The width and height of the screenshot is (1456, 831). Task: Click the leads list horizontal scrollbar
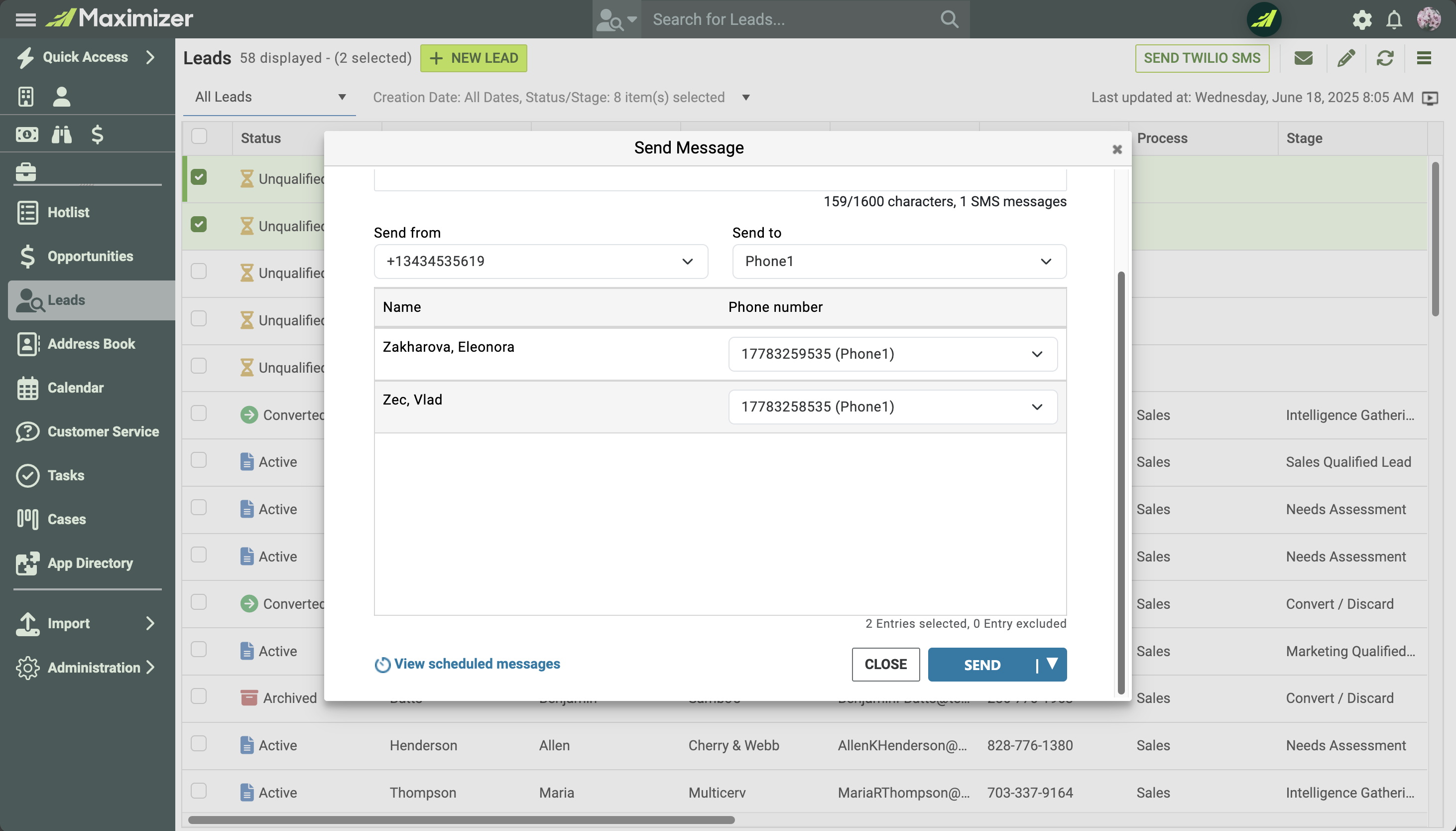click(x=461, y=820)
